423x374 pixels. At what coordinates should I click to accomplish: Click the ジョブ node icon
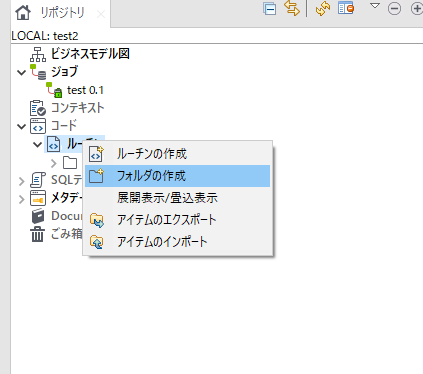click(x=38, y=72)
